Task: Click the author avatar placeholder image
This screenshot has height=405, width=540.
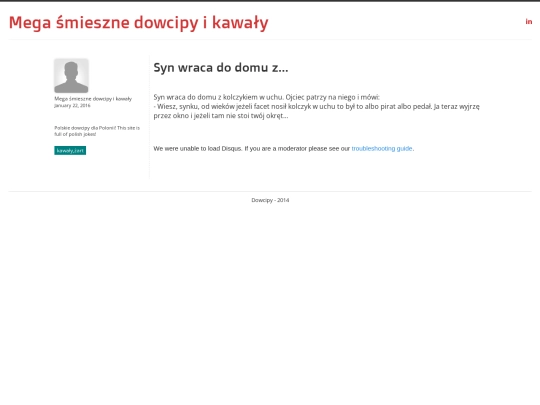Action: [71, 75]
